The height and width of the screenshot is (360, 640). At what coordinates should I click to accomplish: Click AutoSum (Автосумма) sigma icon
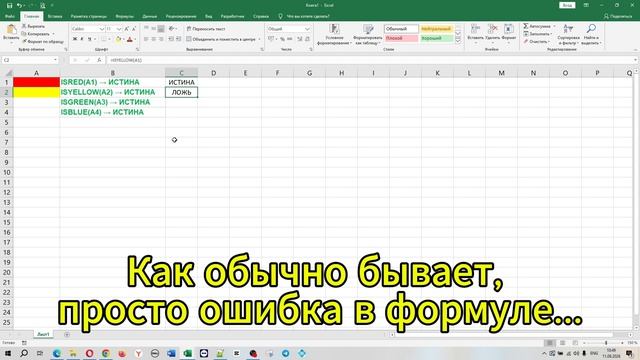point(526,26)
